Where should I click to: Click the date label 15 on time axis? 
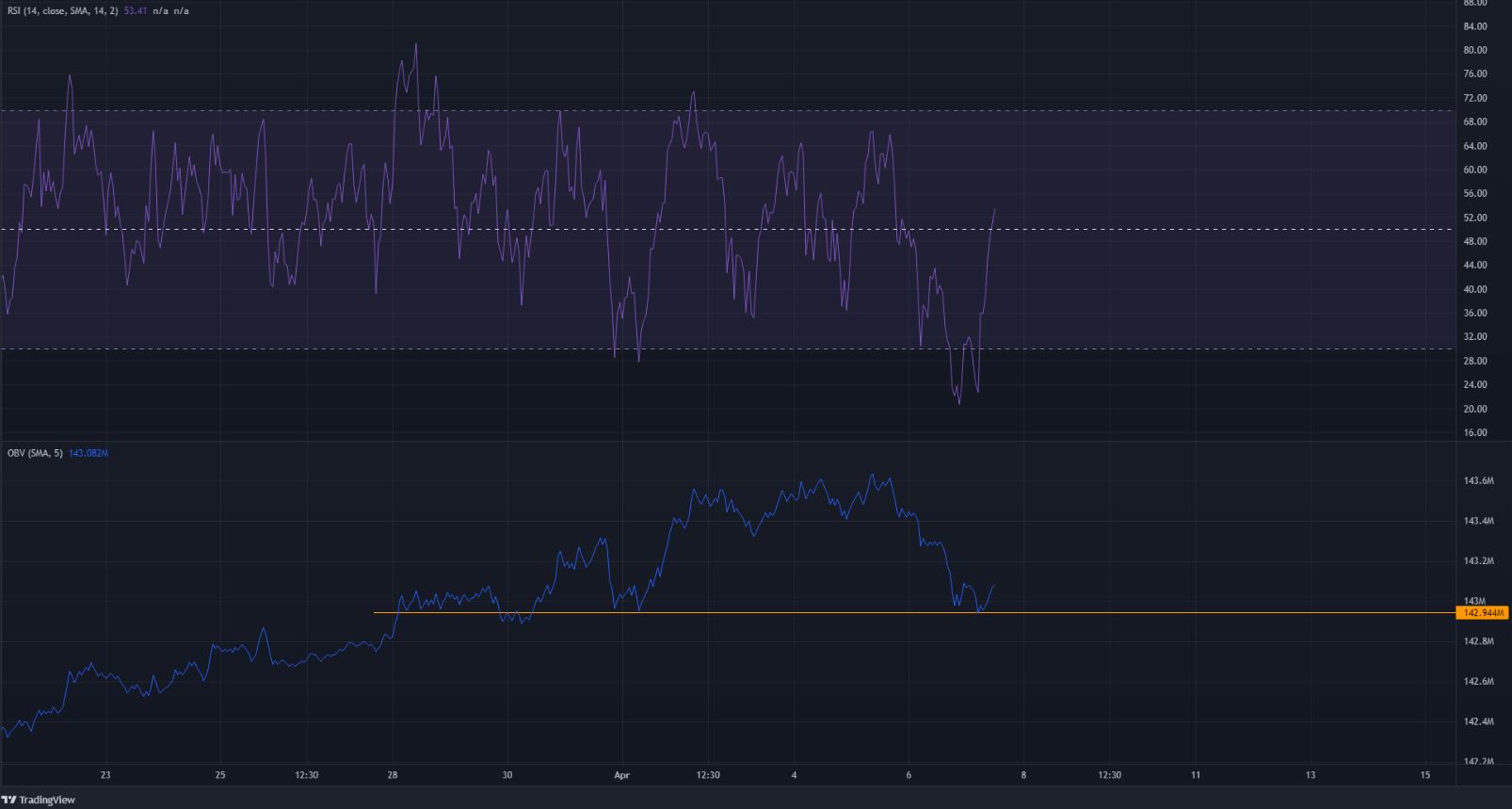(1425, 775)
